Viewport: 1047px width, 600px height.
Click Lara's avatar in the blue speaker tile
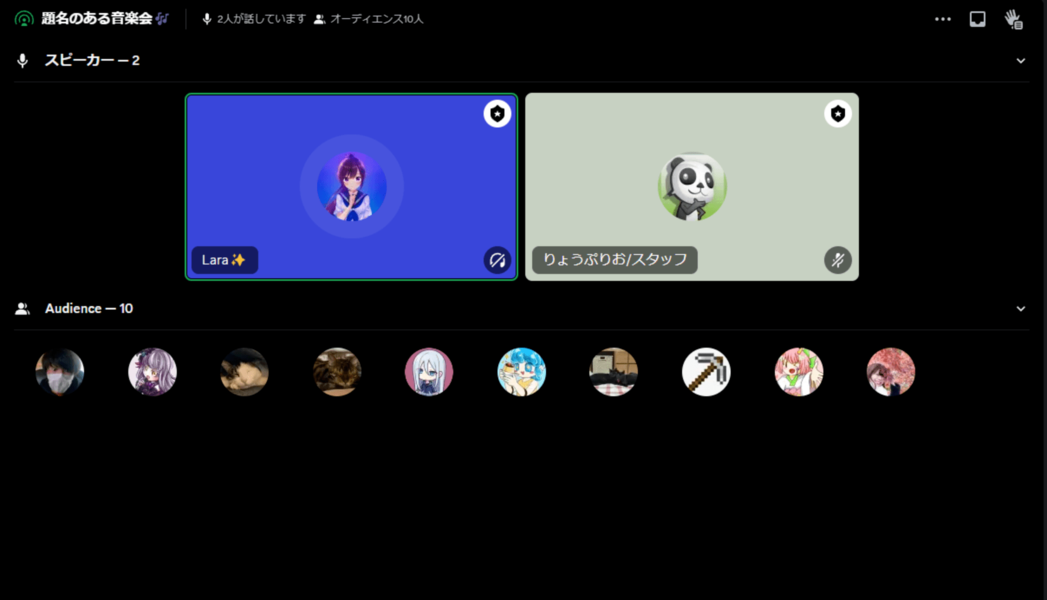(x=352, y=187)
